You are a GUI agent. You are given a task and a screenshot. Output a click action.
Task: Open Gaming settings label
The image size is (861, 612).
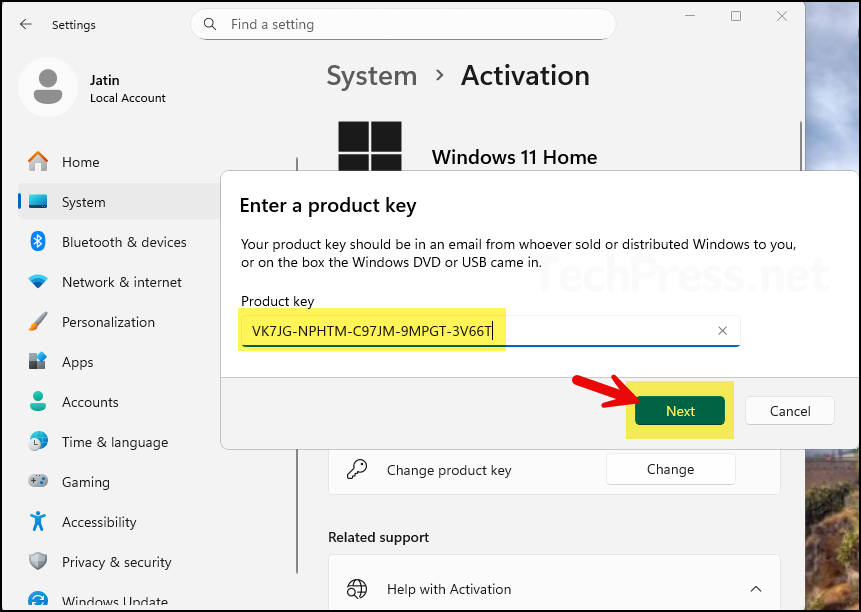pos(86,482)
